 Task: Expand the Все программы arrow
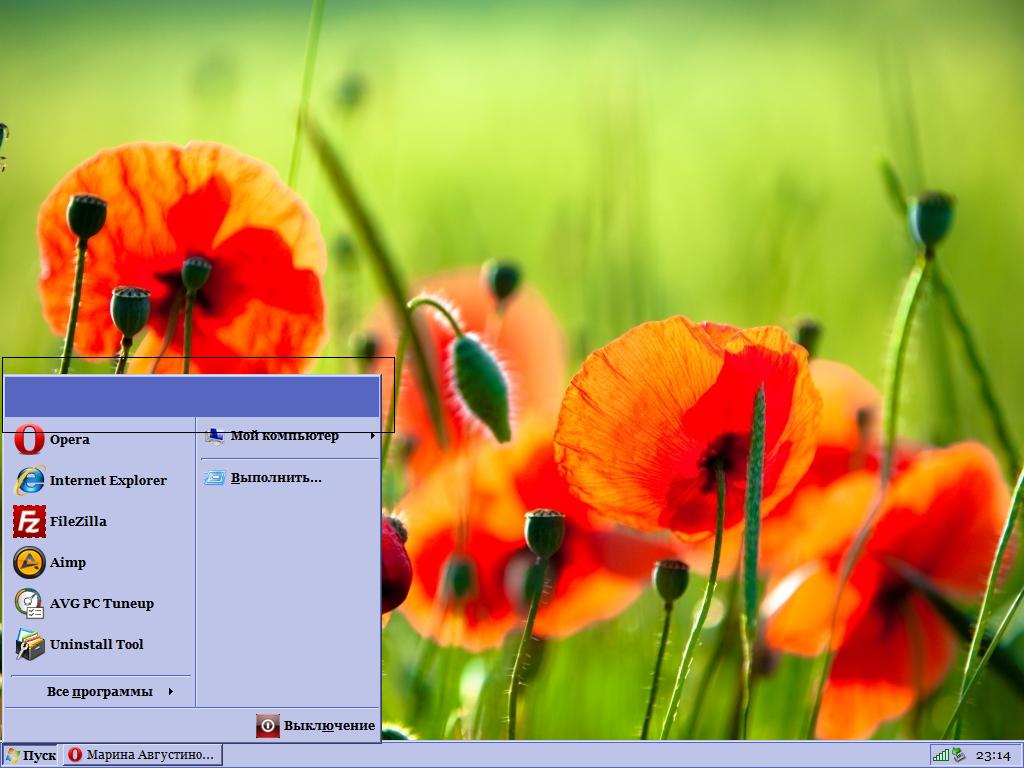tap(170, 692)
